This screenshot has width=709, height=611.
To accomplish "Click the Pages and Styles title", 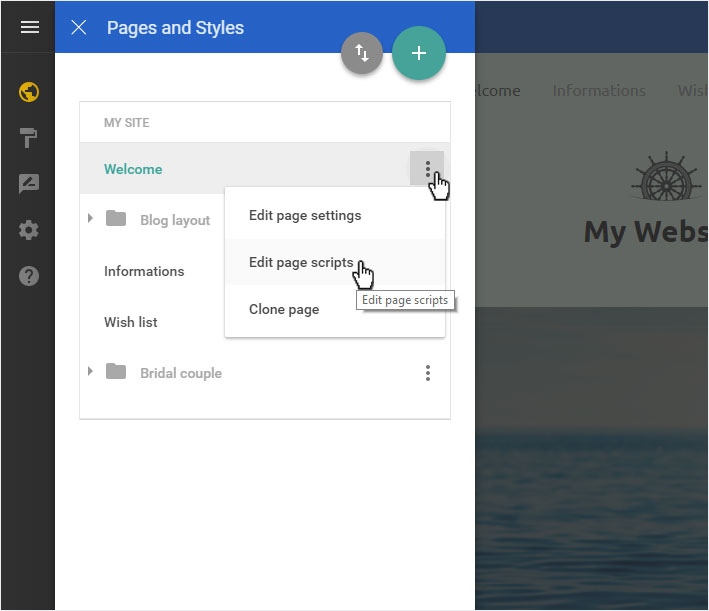I will (x=175, y=28).
